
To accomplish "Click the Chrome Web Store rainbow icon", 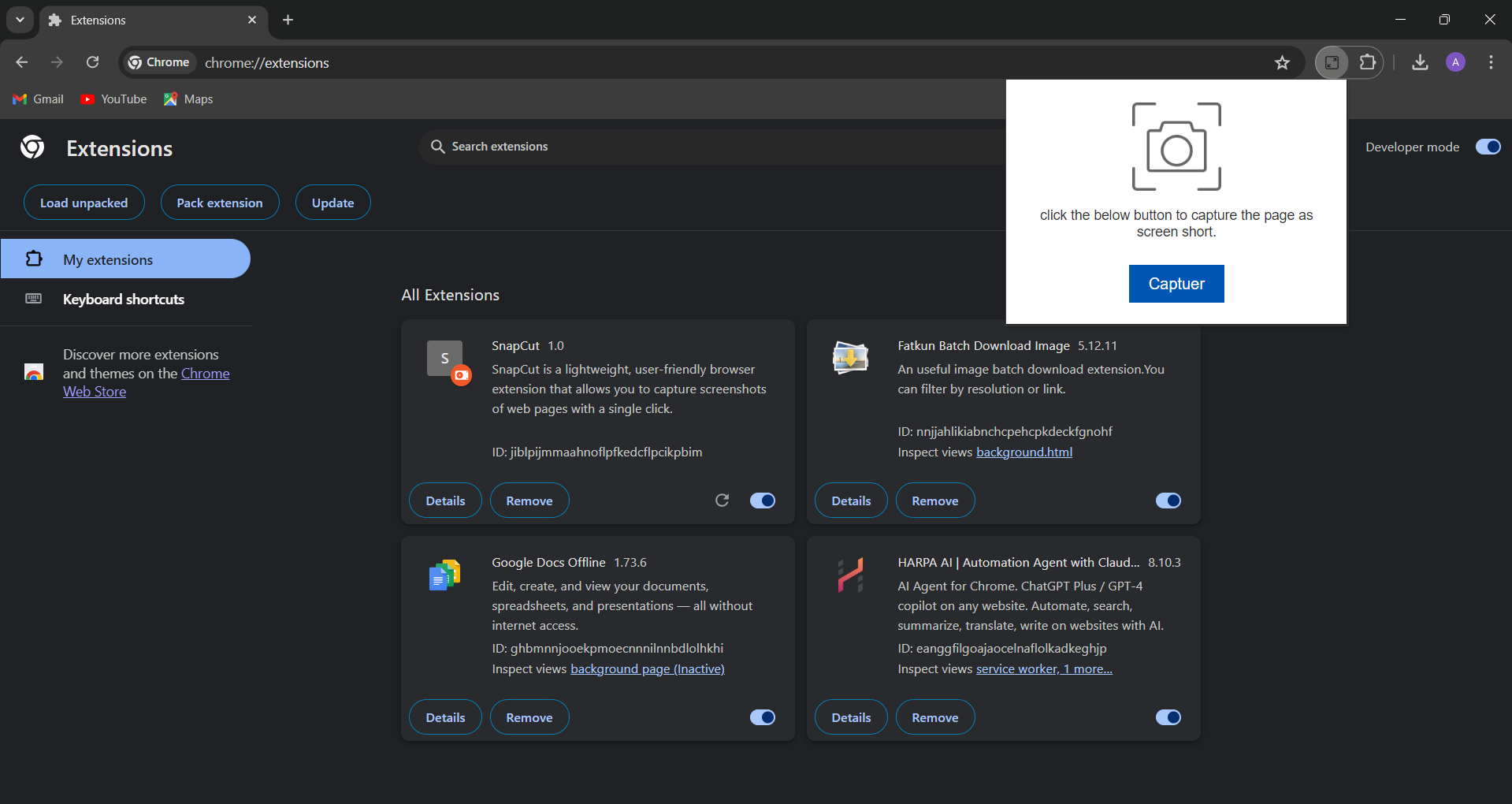I will [34, 372].
